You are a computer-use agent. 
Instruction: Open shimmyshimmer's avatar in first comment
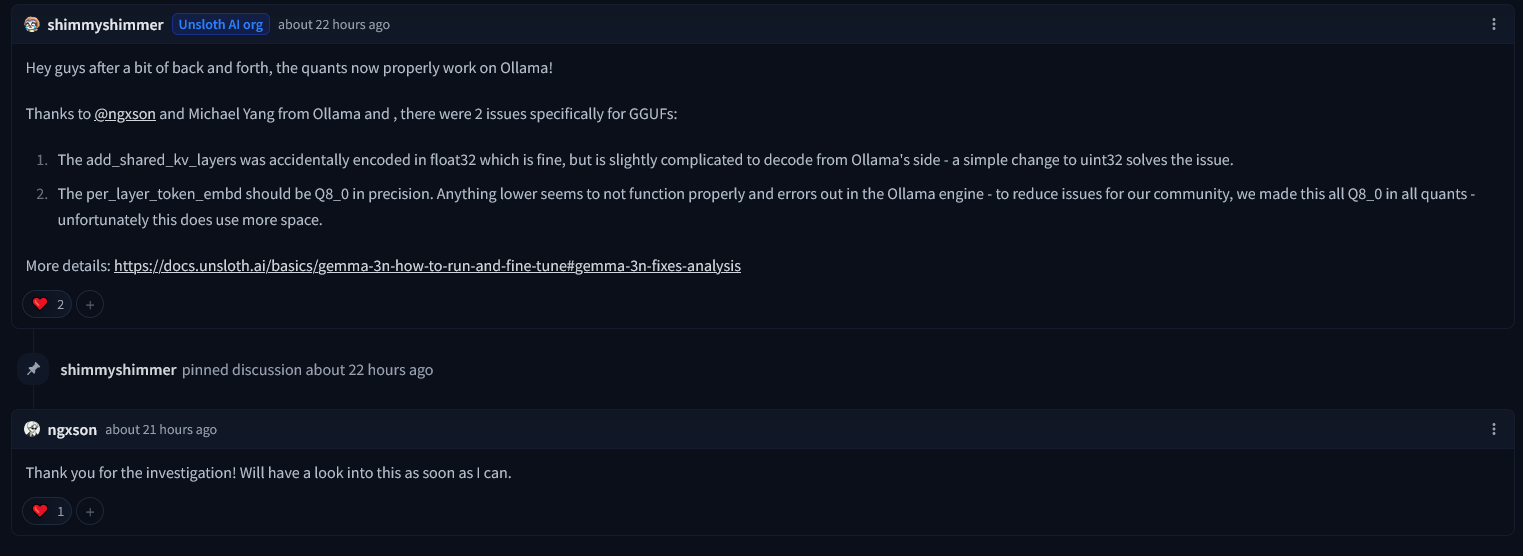(32, 24)
